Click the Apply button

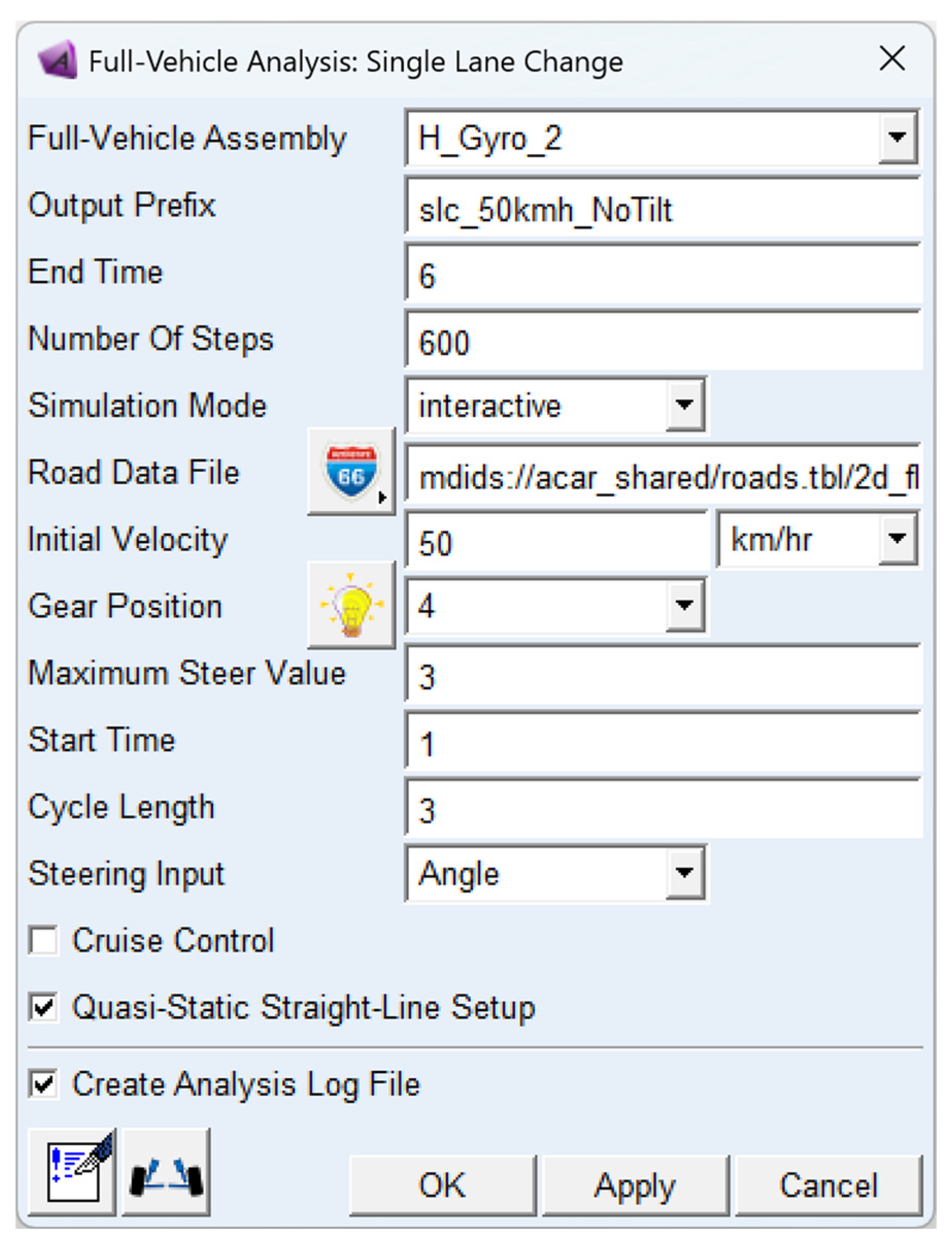635,1185
